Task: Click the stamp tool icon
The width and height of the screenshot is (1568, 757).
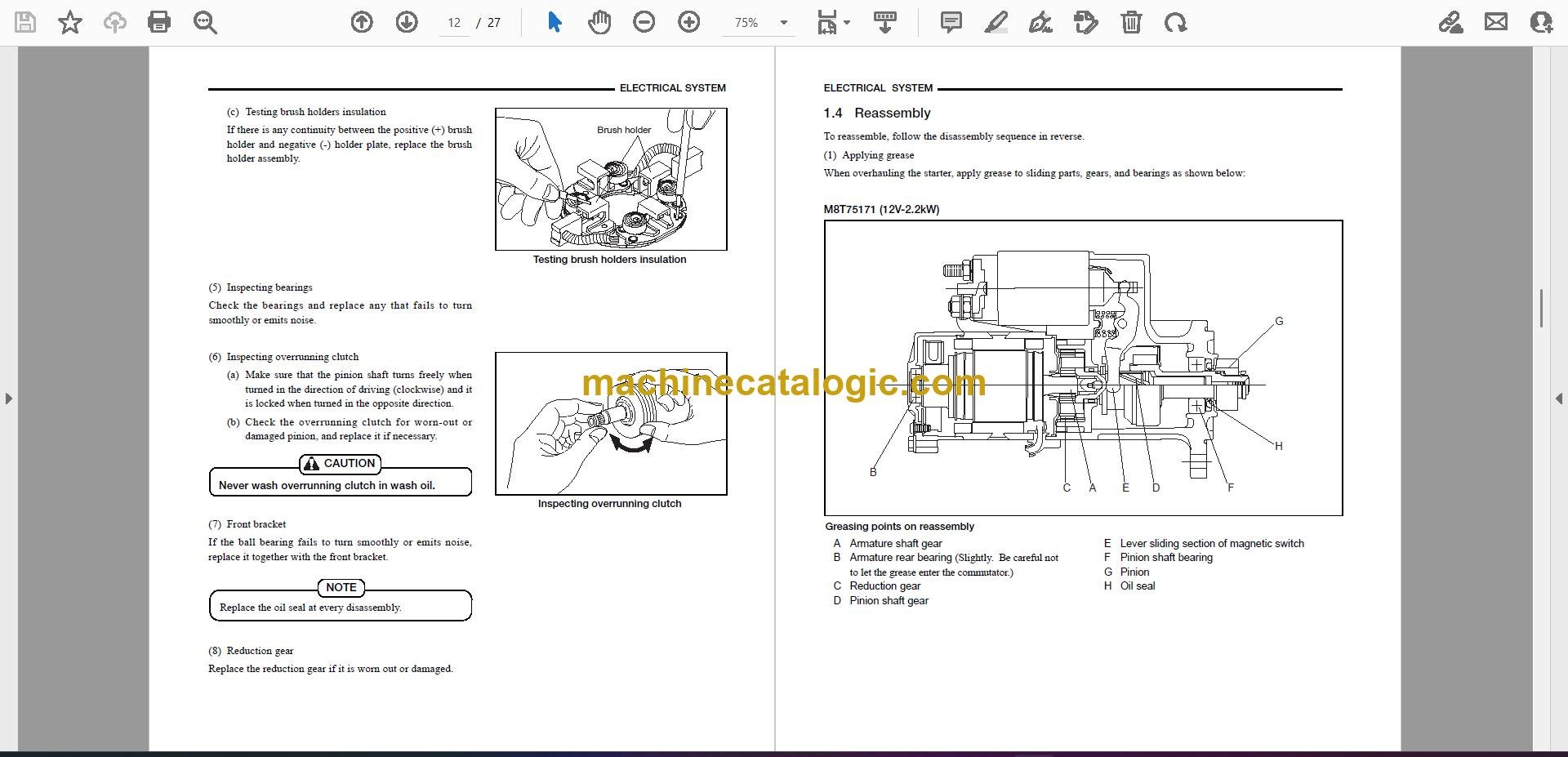Action: click(x=1086, y=22)
